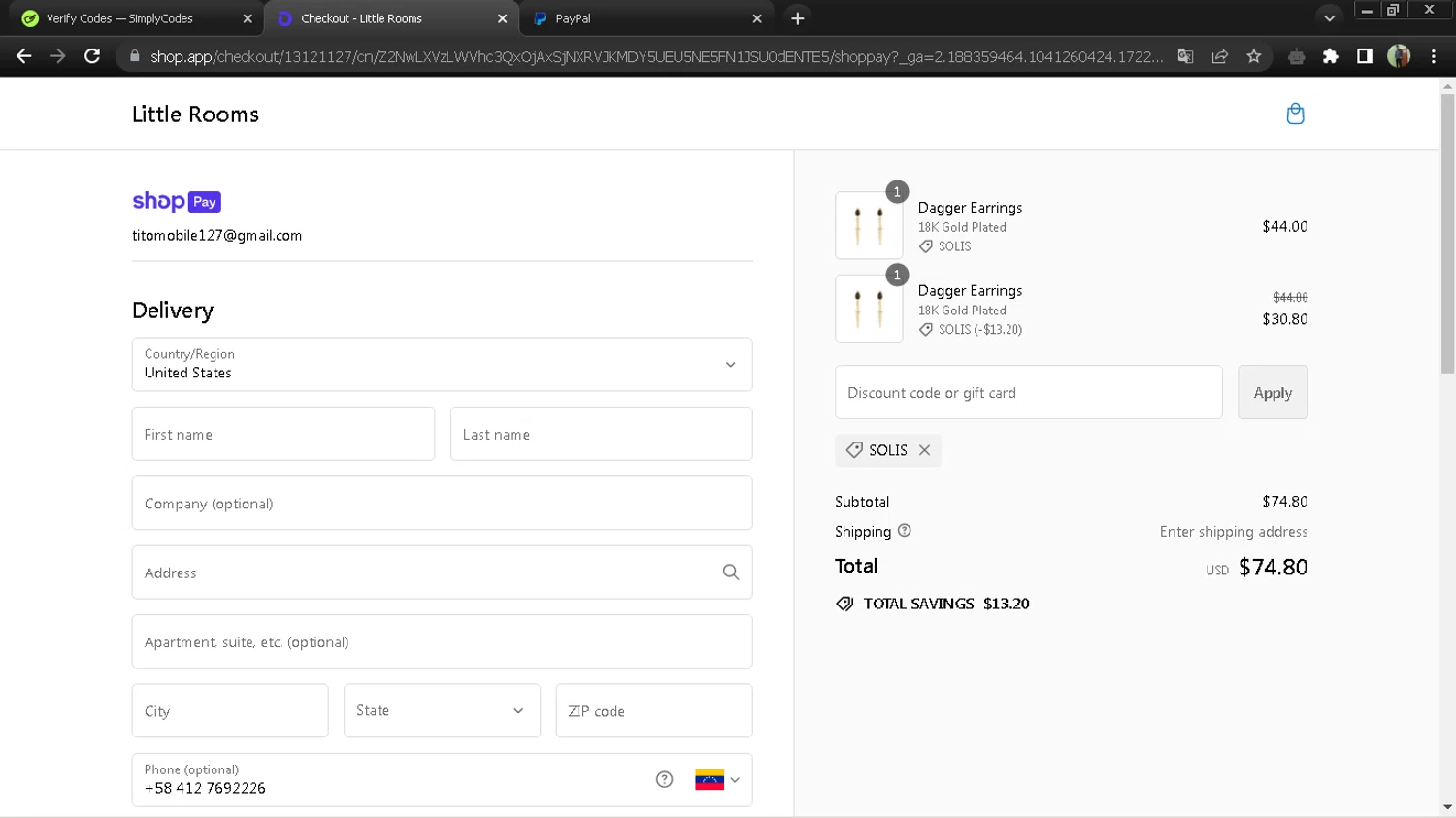Click the page vertical scrollbar
1456x818 pixels.
tap(1447, 233)
